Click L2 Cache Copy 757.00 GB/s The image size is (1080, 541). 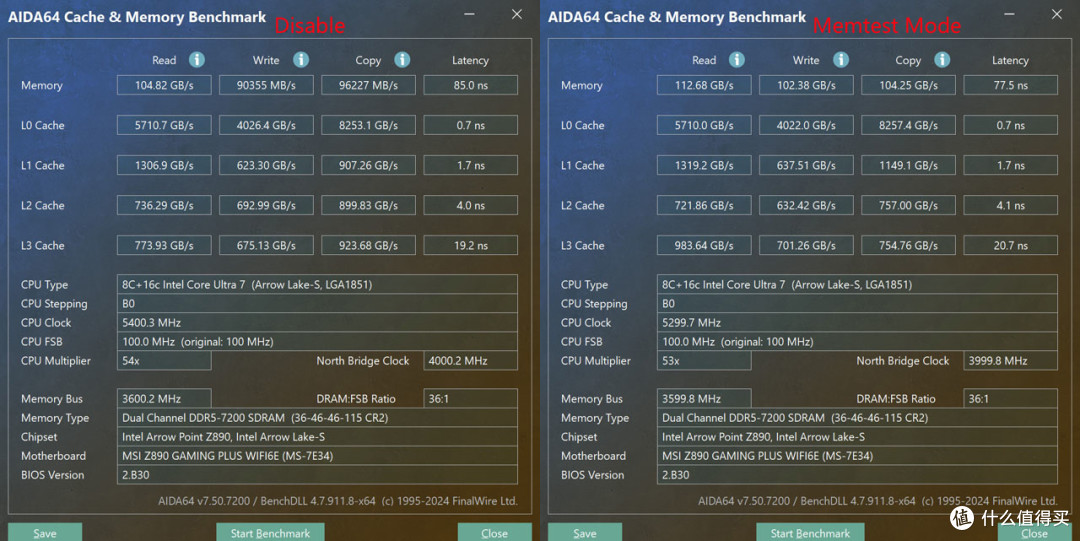(x=908, y=205)
